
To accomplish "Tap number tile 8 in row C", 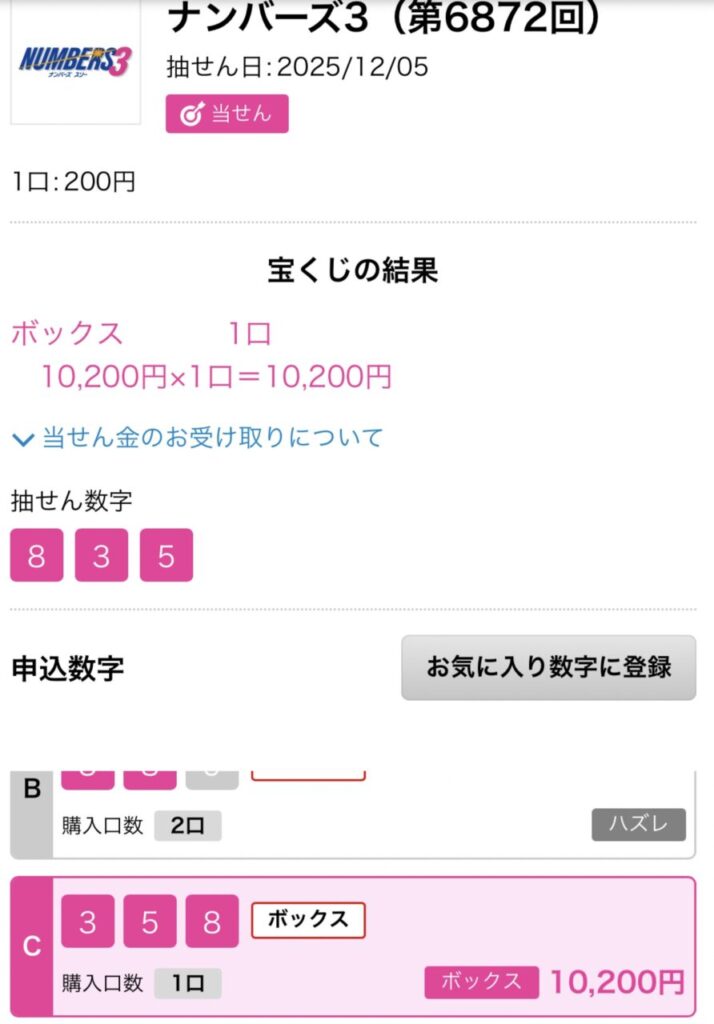I will click(x=212, y=921).
